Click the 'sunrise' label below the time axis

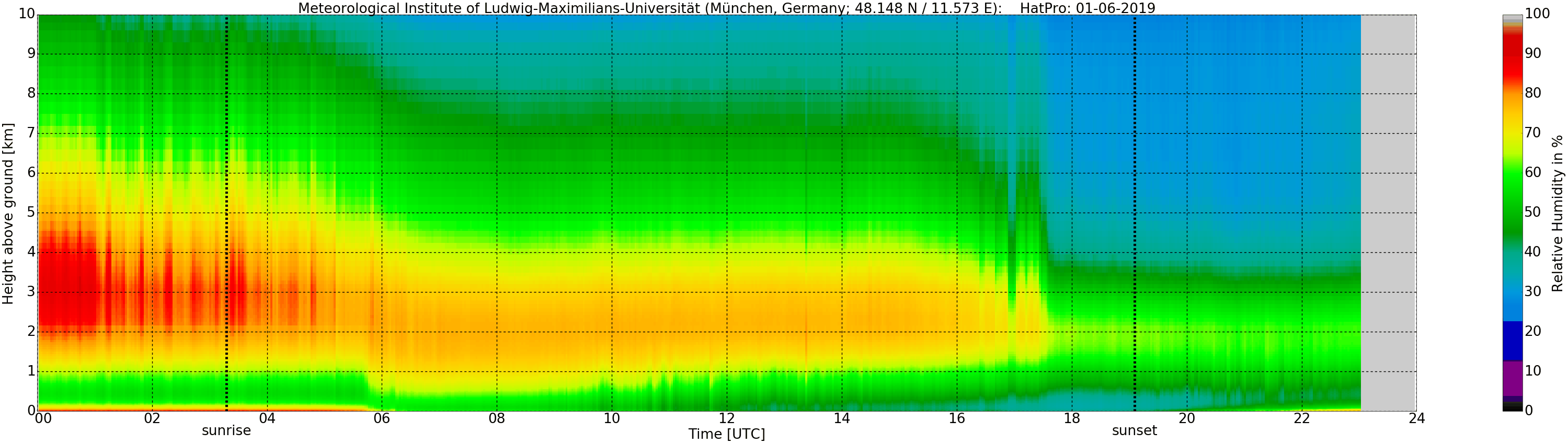point(226,430)
